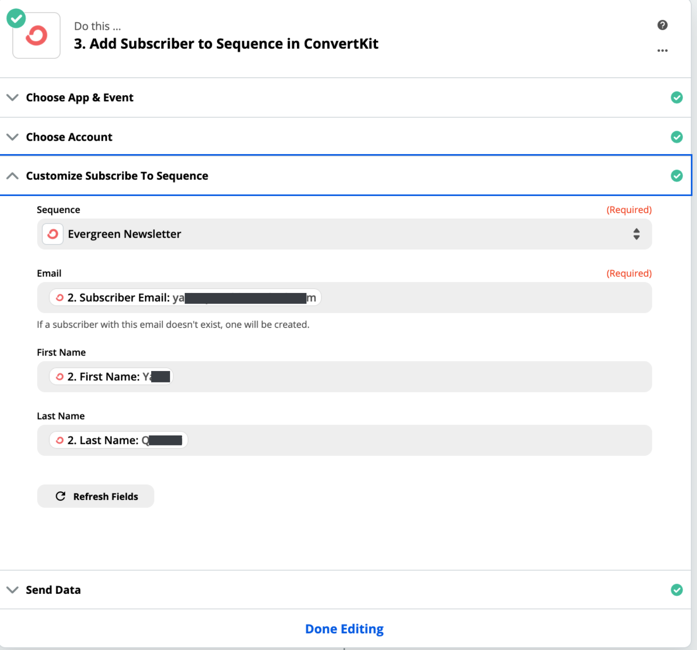Click the Required tag beside Email
The image size is (697, 650).
point(629,273)
